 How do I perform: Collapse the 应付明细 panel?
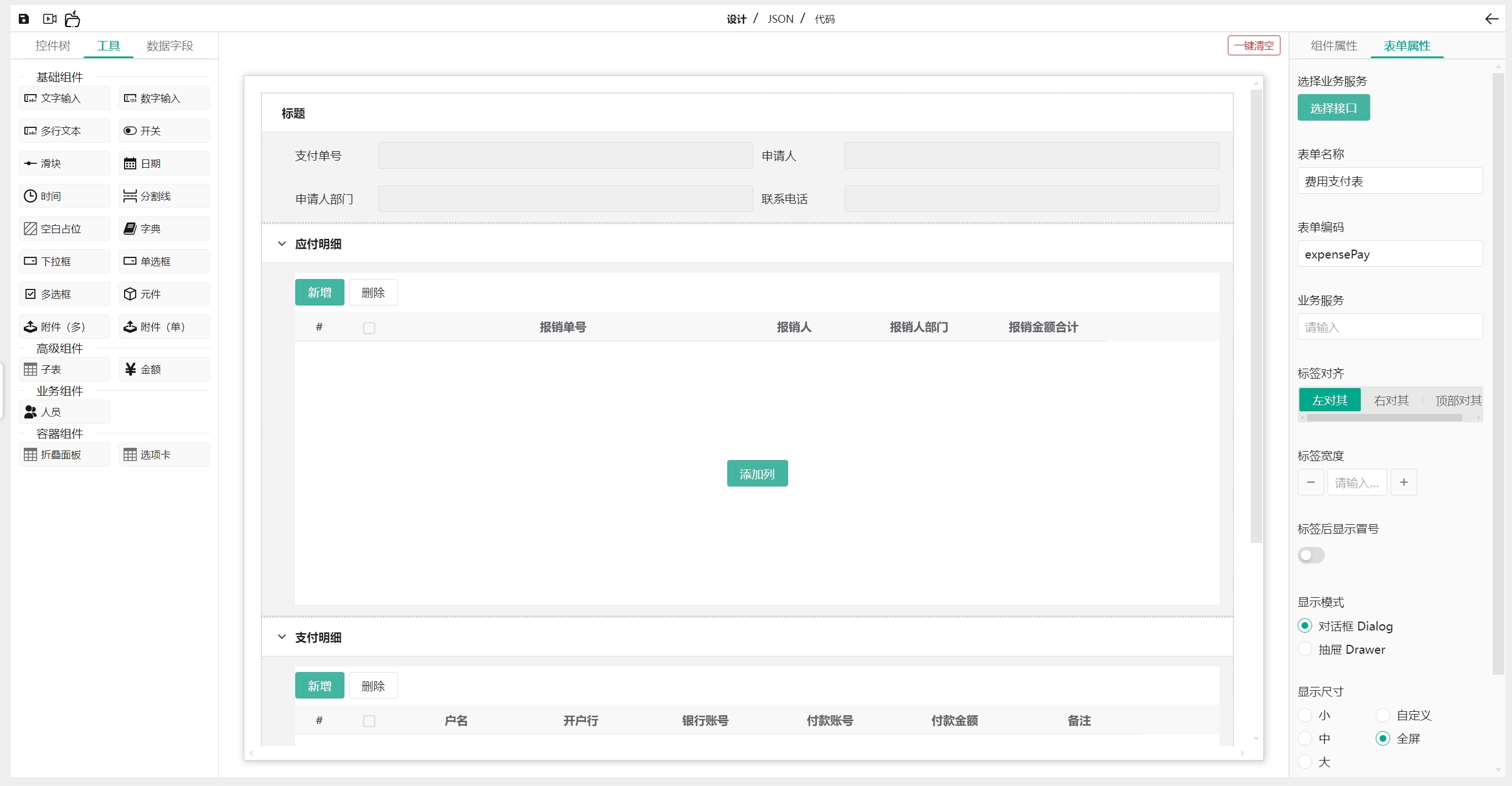click(x=282, y=244)
